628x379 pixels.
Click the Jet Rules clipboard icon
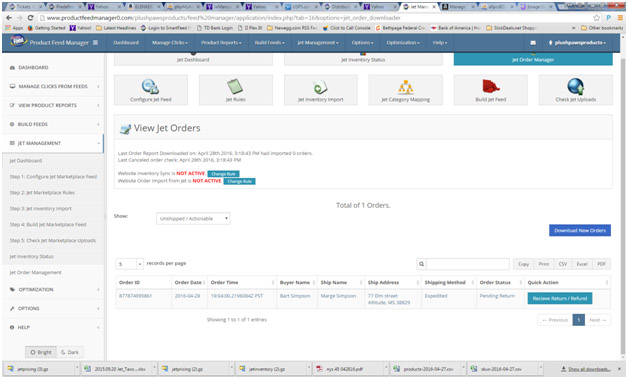click(x=235, y=87)
